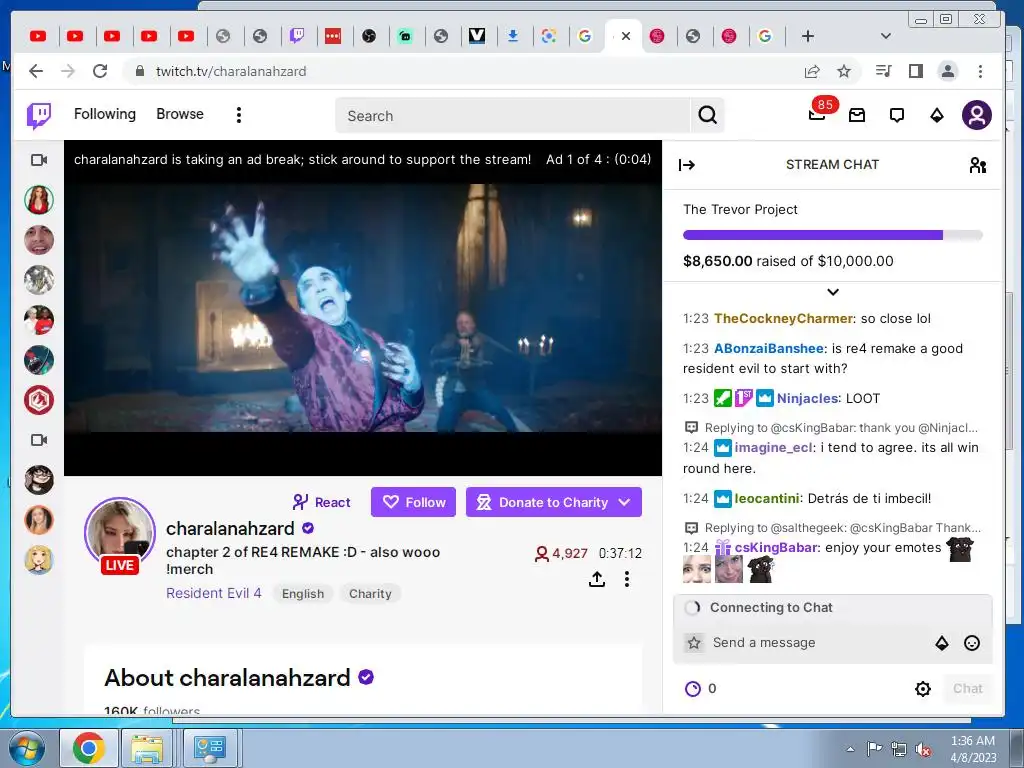Open the Twitch home logo
The width and height of the screenshot is (1024, 768).
point(39,116)
